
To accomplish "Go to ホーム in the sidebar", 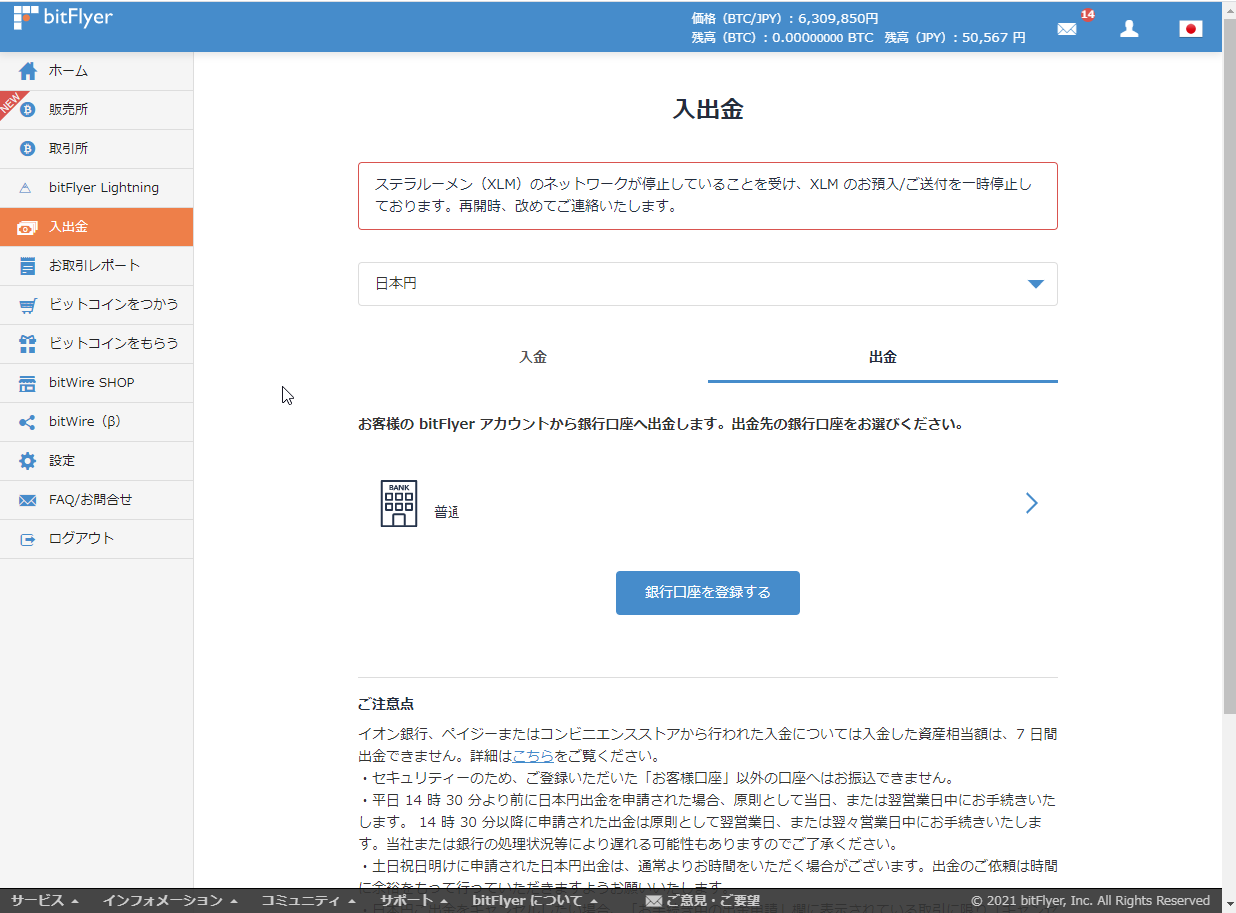I will pos(96,71).
